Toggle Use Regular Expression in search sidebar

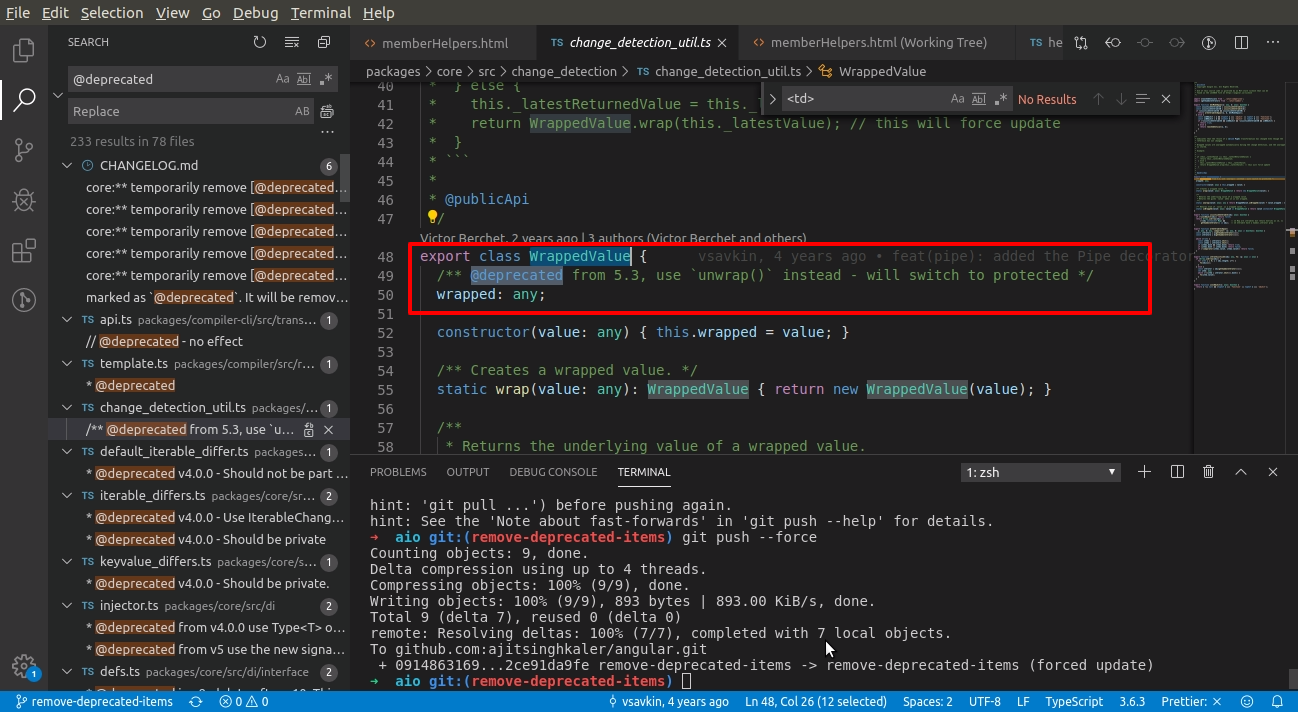tap(327, 79)
